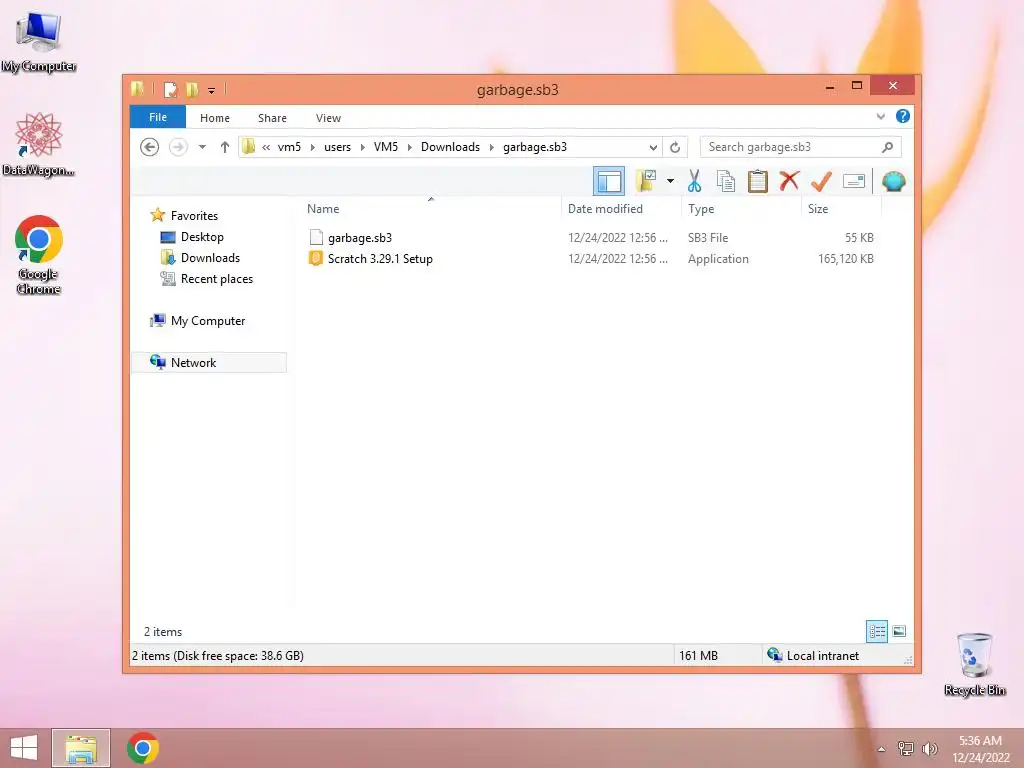Switch to the Share ribbon tab
This screenshot has height=768, width=1024.
pos(272,118)
